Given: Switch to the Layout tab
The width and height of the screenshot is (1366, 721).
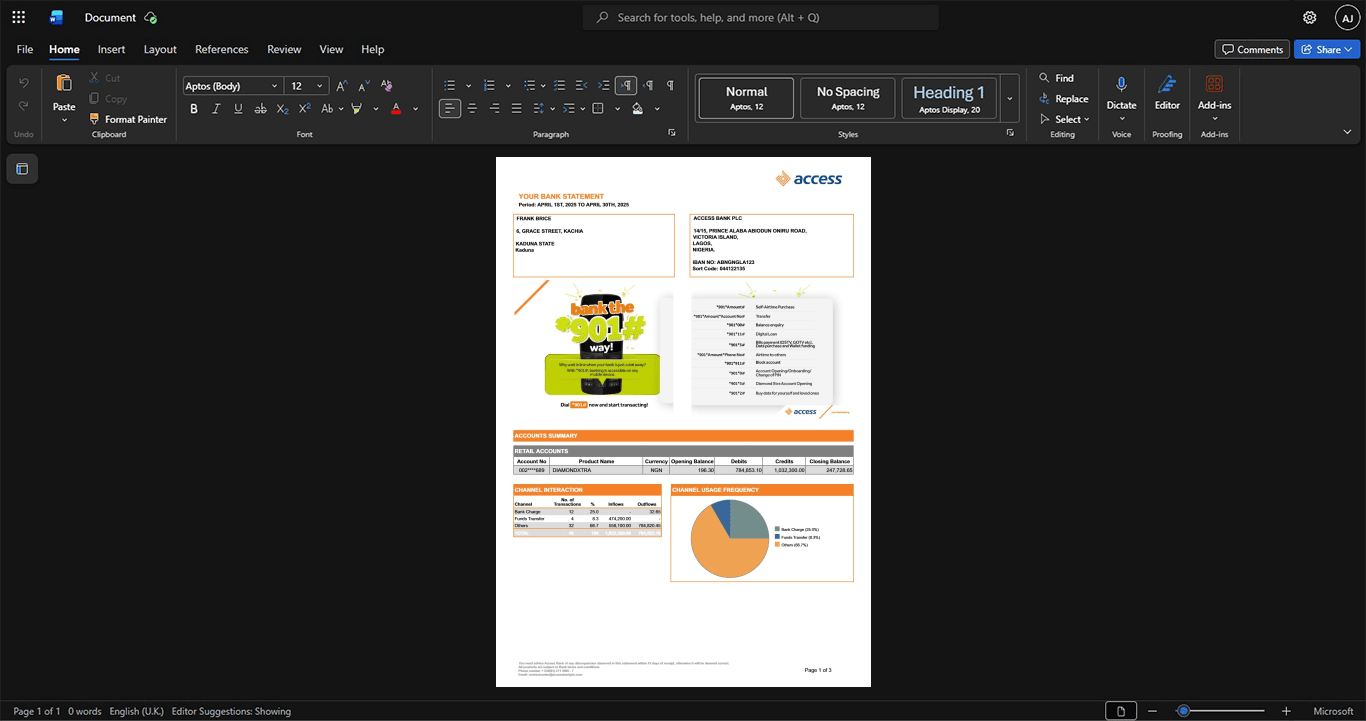Looking at the screenshot, I should click(160, 49).
